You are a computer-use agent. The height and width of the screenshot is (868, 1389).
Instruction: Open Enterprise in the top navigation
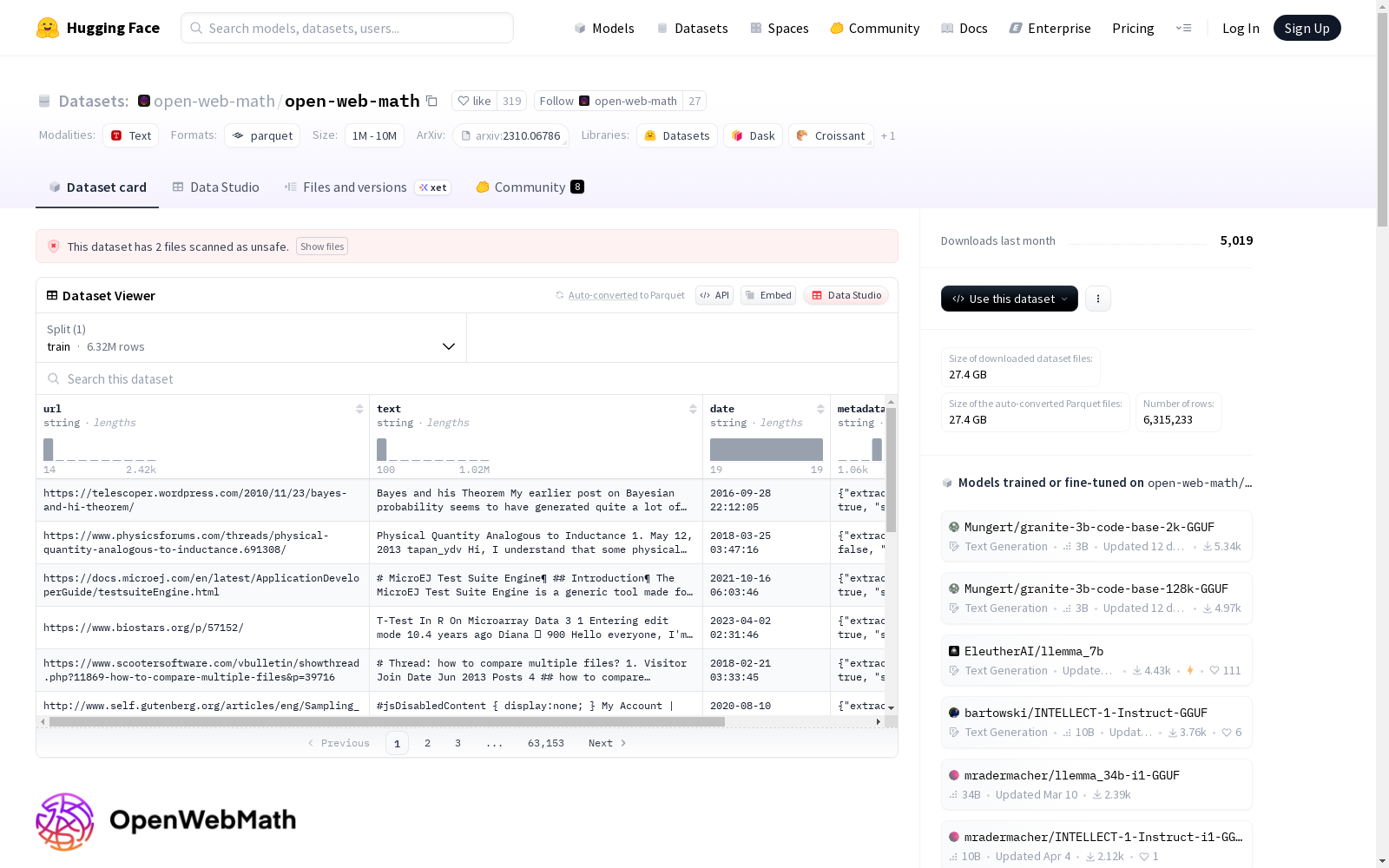pyautogui.click(x=1050, y=28)
